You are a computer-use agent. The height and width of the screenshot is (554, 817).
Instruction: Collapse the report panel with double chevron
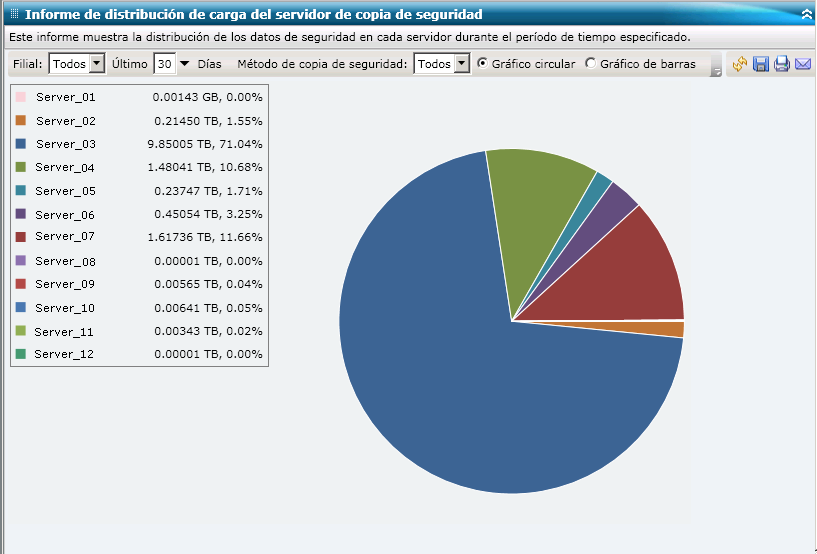[x=807, y=15]
